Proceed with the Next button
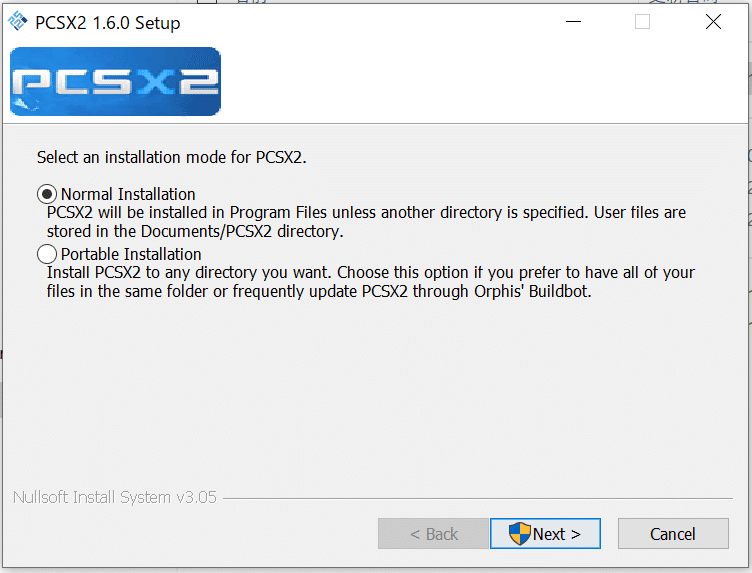This screenshot has height=573, width=752. point(545,534)
